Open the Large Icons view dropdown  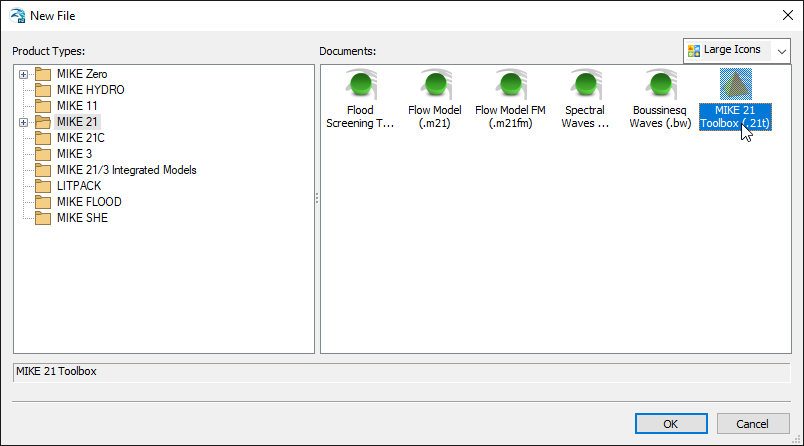point(737,50)
